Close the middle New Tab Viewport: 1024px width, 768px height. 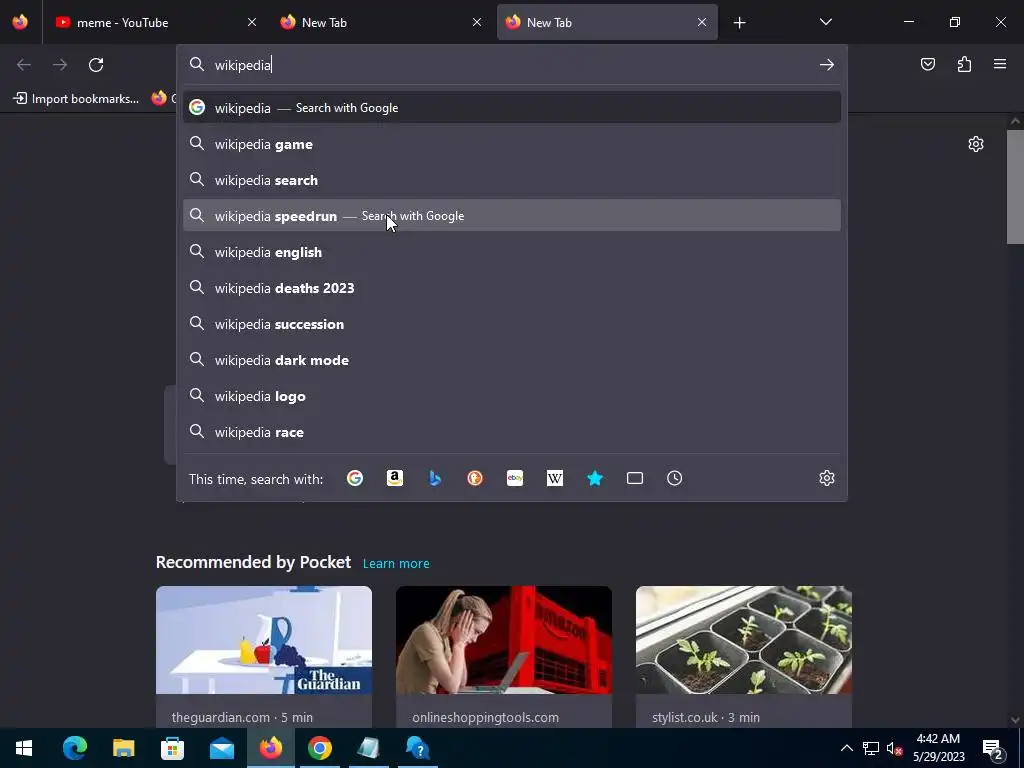pos(477,22)
